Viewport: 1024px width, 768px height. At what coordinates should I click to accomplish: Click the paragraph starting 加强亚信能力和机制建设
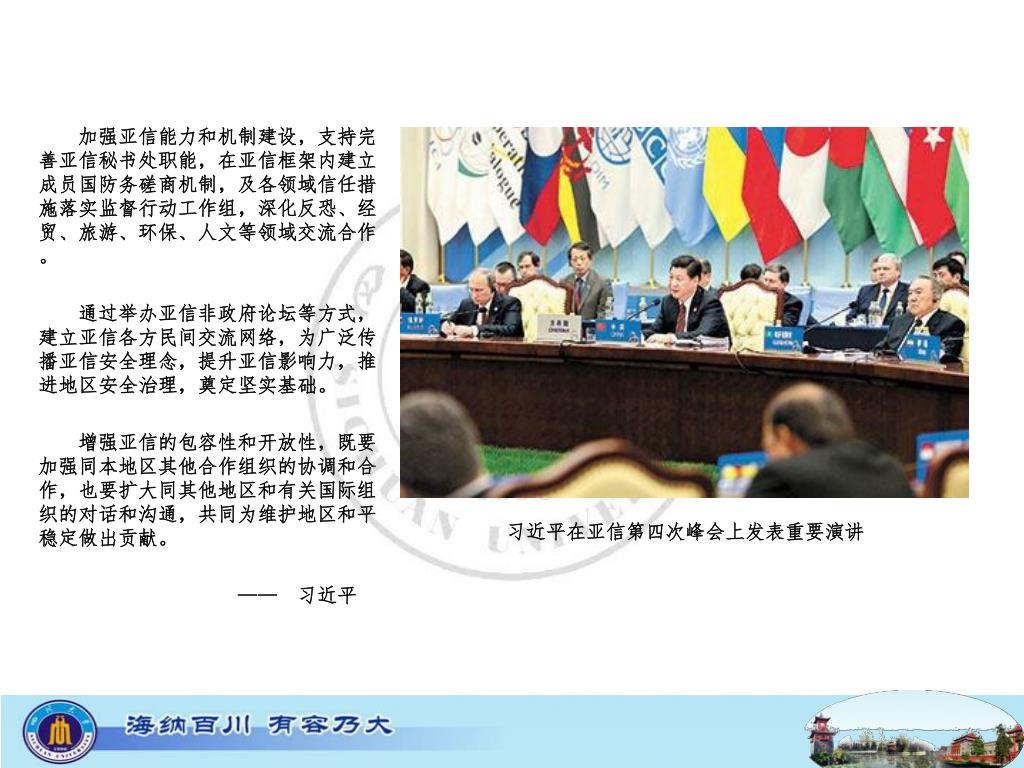(x=207, y=195)
